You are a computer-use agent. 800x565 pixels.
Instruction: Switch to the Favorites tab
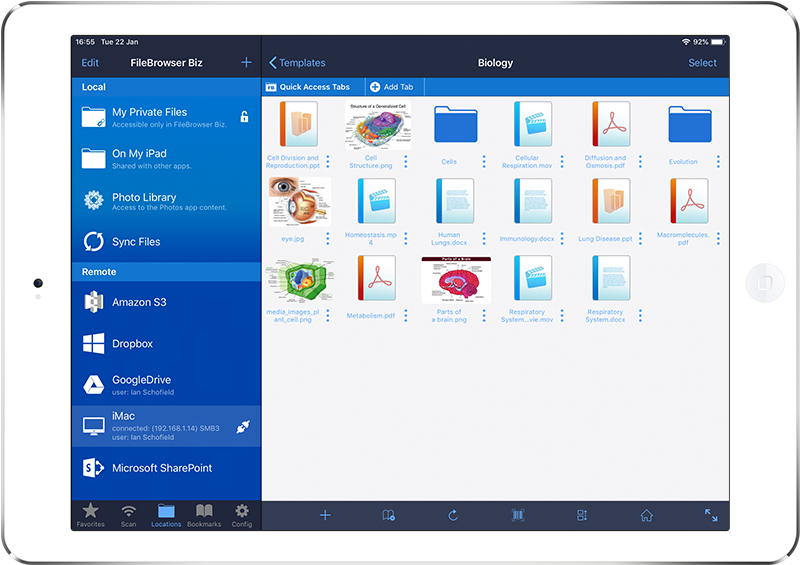[x=91, y=515]
